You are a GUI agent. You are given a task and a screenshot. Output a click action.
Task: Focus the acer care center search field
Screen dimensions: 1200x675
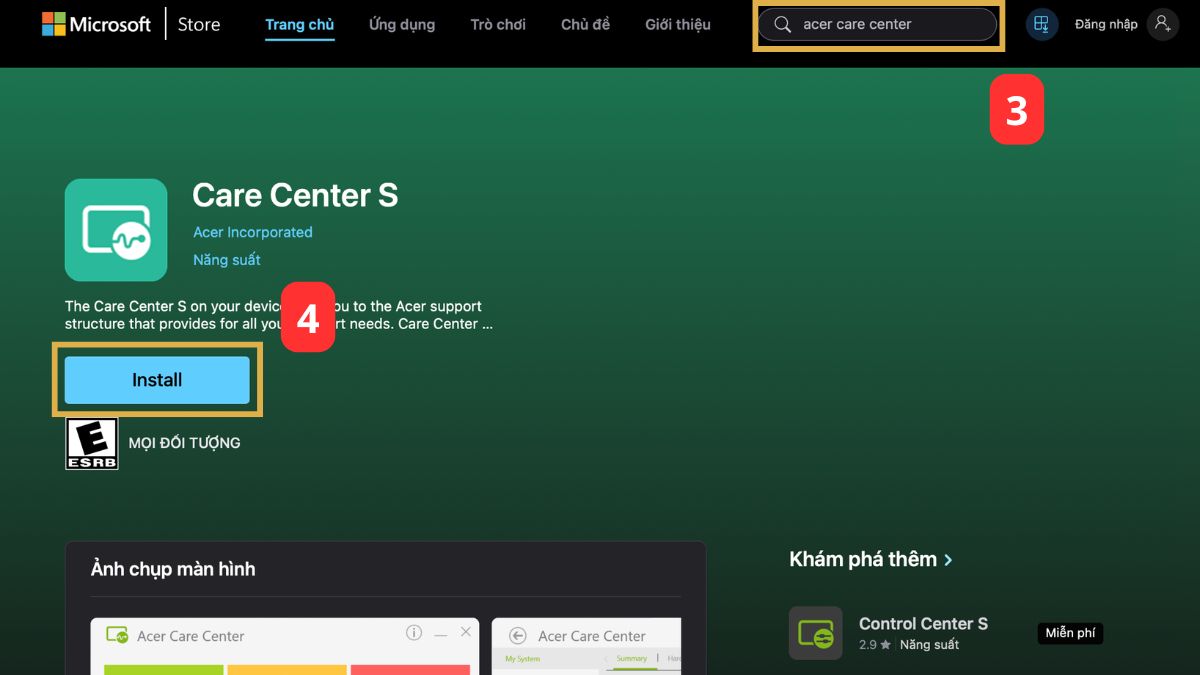point(878,24)
